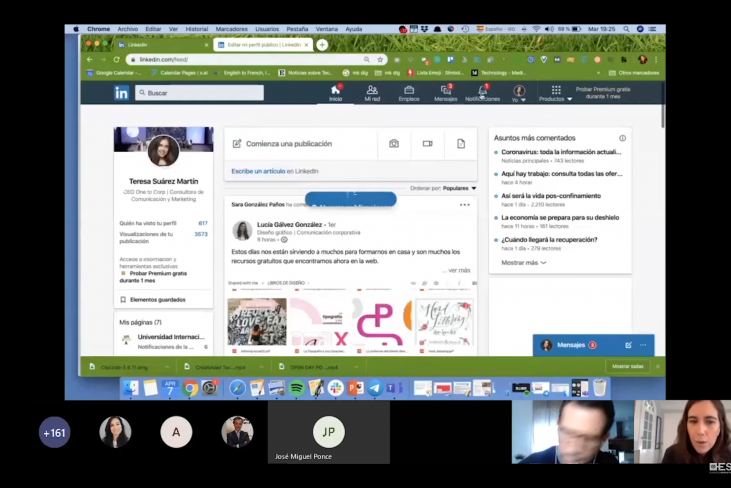Show the +161 additional participants
The image size is (731, 488).
coord(54,433)
